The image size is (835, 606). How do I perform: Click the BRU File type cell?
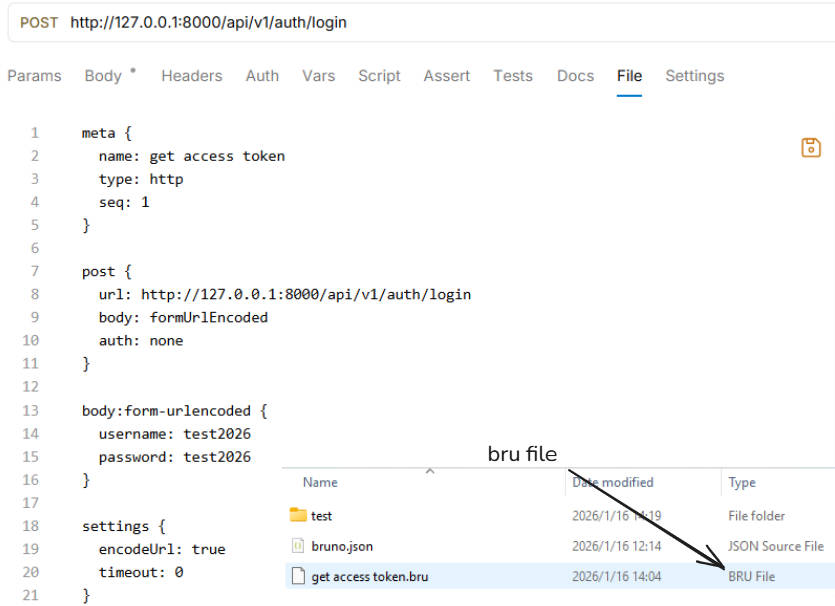point(751,577)
